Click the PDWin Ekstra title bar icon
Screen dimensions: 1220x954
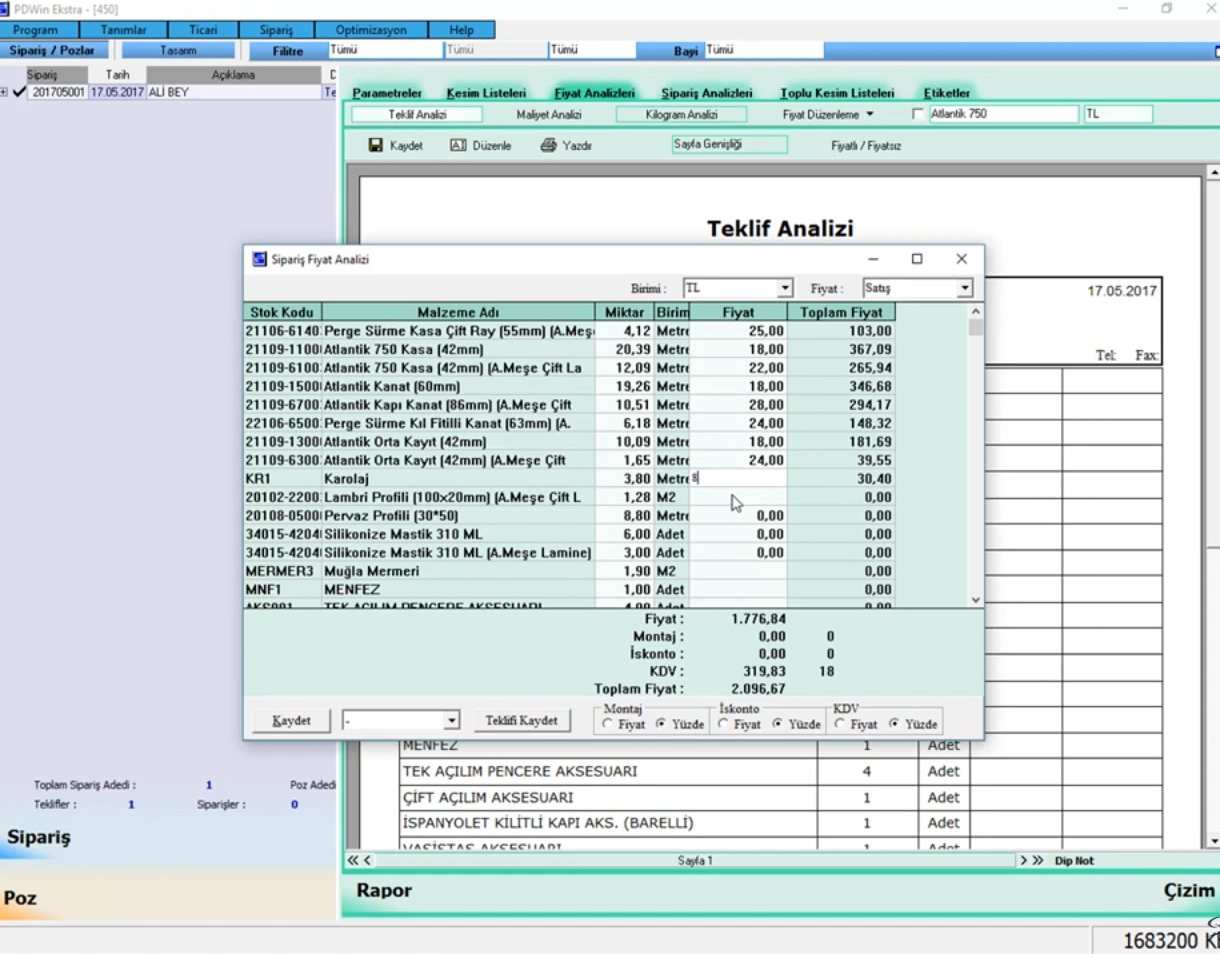point(5,8)
